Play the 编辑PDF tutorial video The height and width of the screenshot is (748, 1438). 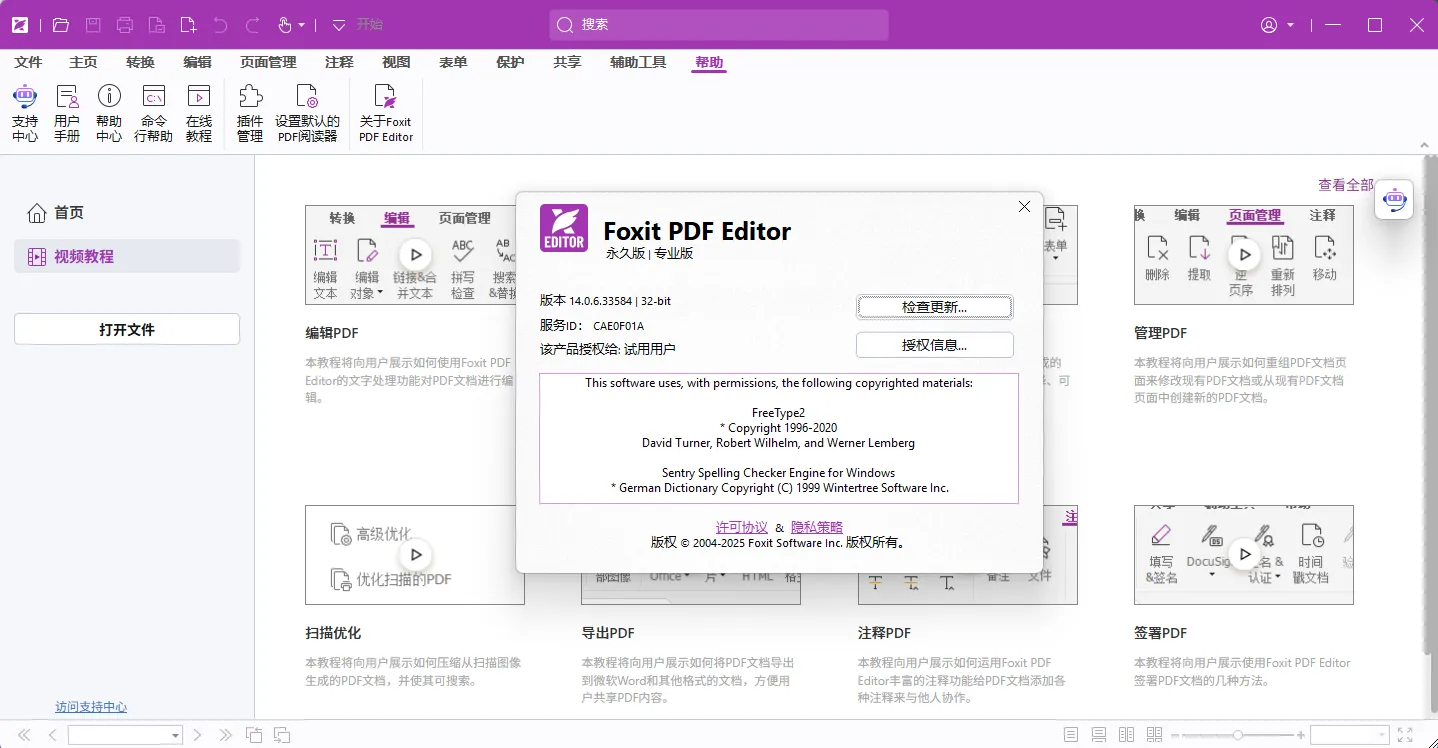pos(416,255)
